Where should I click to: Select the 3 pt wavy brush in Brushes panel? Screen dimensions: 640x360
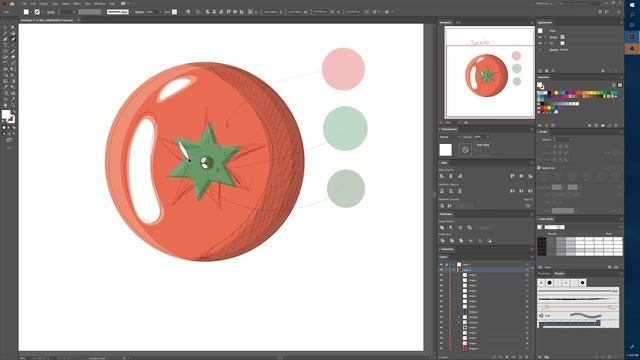578,316
